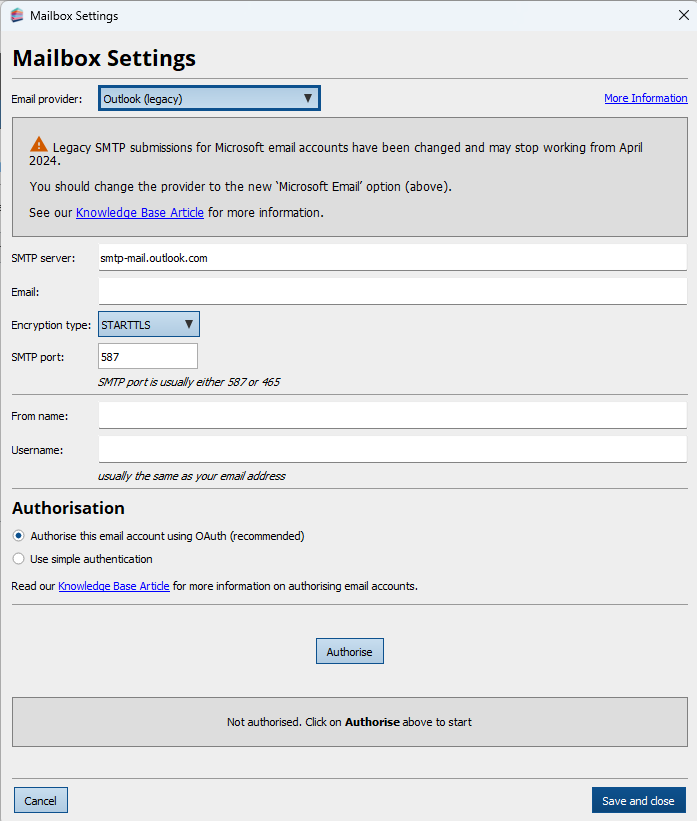697x821 pixels.
Task: Close the Mailbox Settings window
Action: point(681,16)
